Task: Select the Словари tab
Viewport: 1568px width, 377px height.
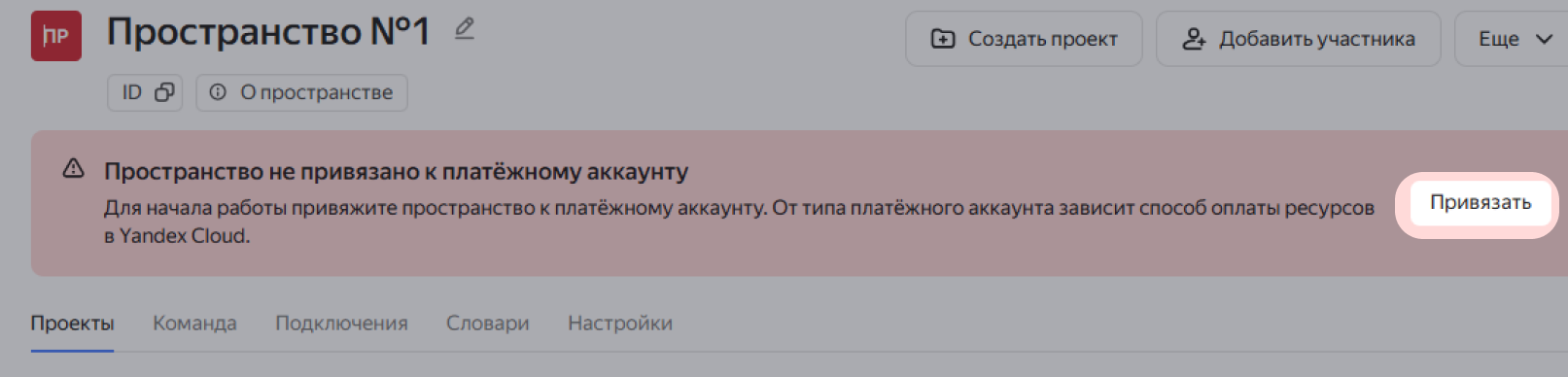Action: (488, 324)
